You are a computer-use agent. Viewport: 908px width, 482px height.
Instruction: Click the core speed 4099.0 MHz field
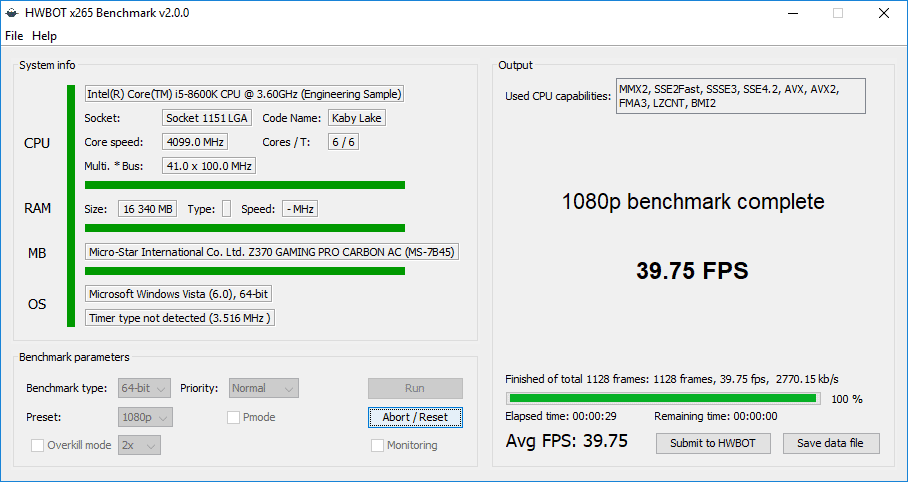[x=195, y=142]
